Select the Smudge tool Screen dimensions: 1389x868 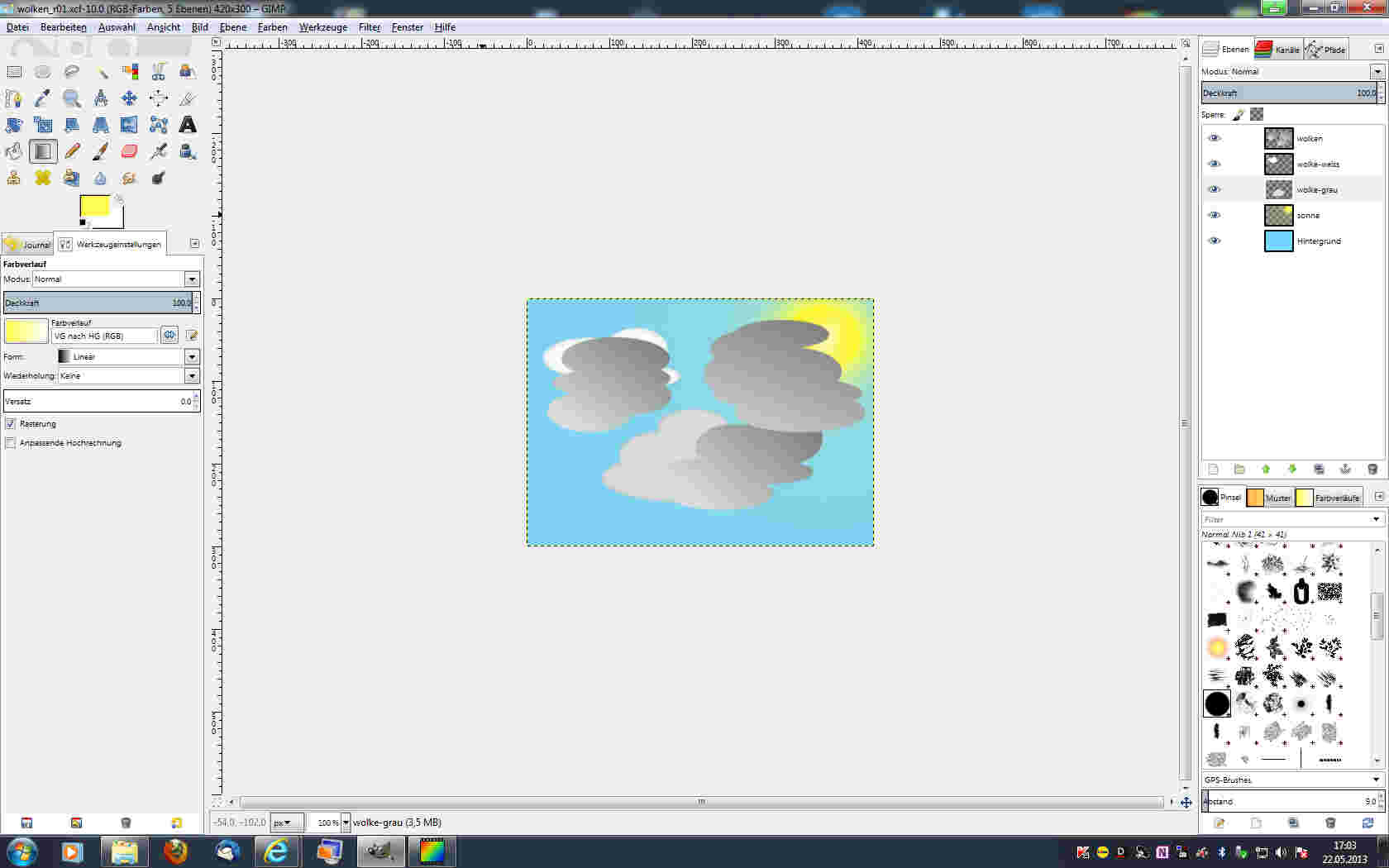(x=130, y=178)
